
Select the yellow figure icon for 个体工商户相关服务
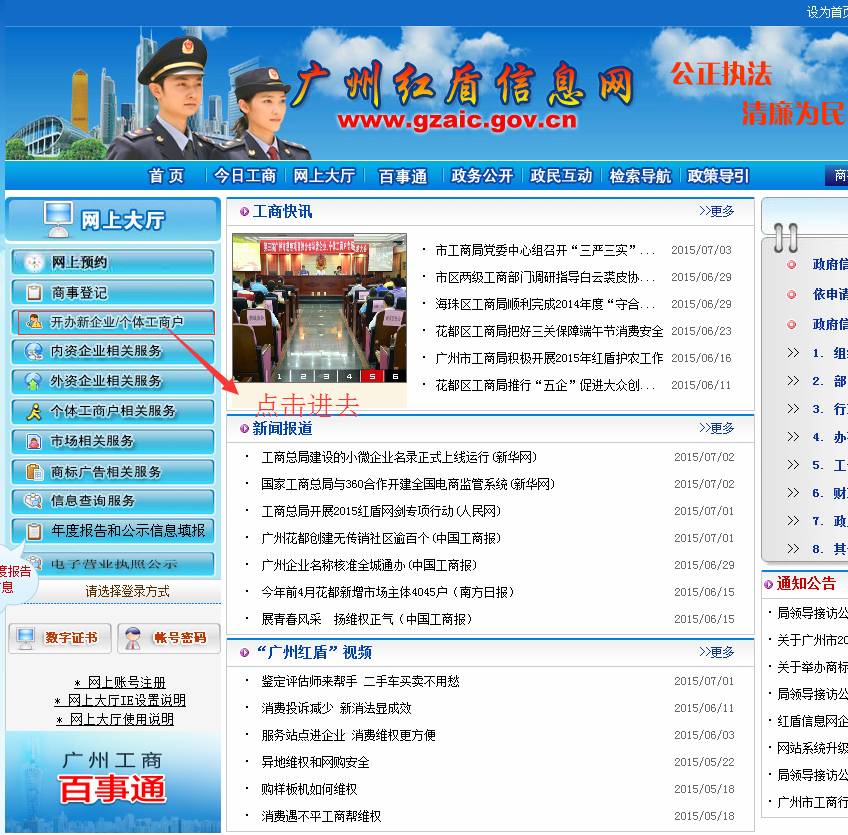coord(33,410)
